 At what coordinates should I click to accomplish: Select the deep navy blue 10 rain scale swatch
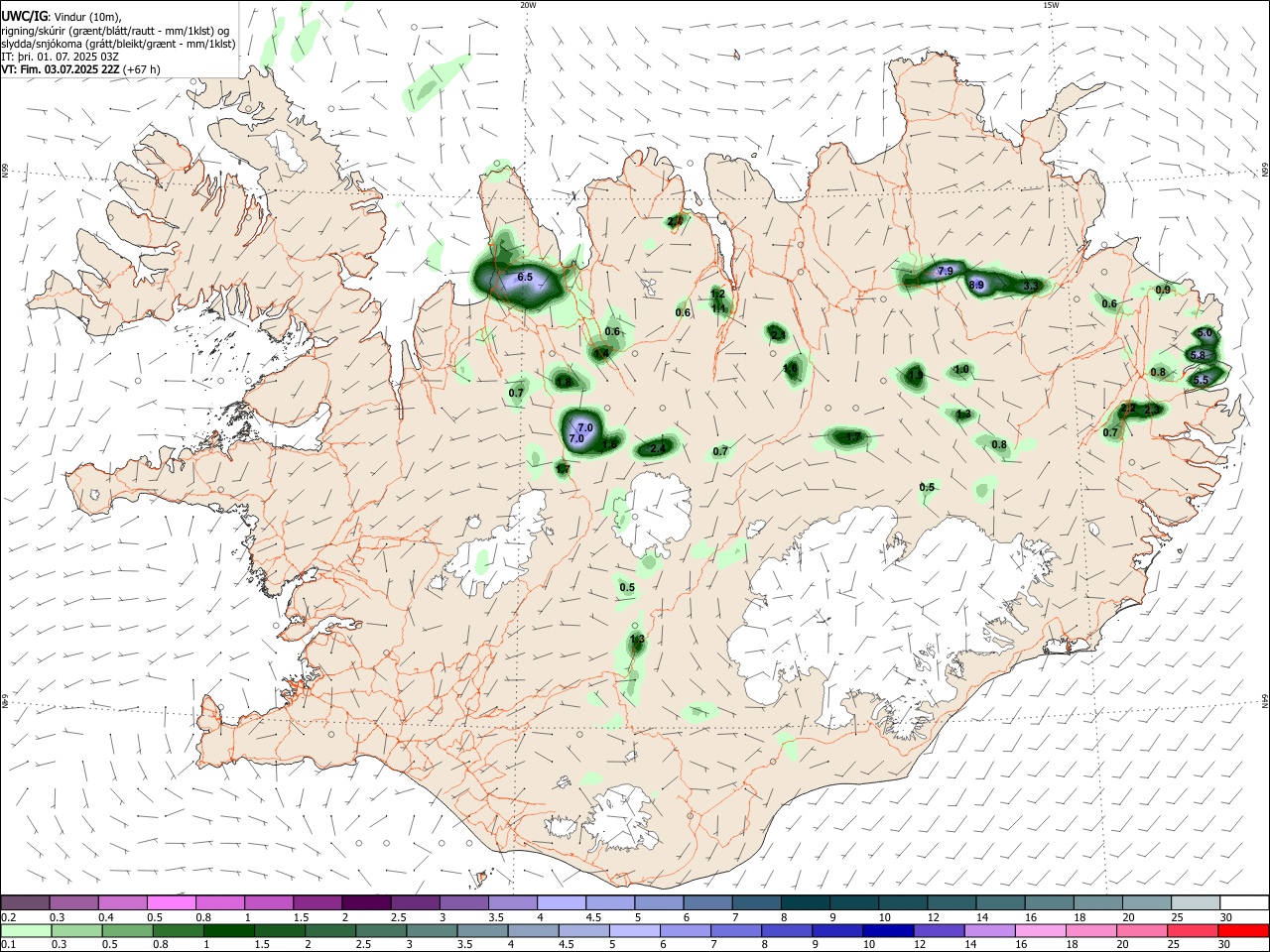click(887, 930)
